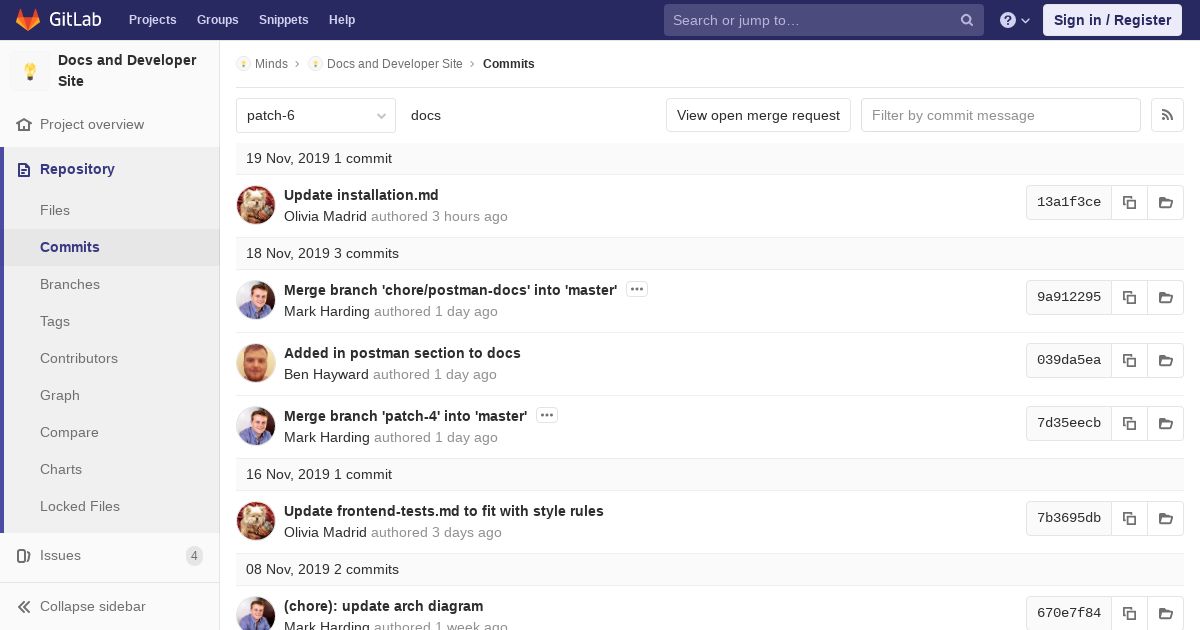Viewport: 1200px width, 630px height.
Task: Open the patch-6 branch dropdown
Action: click(x=316, y=115)
